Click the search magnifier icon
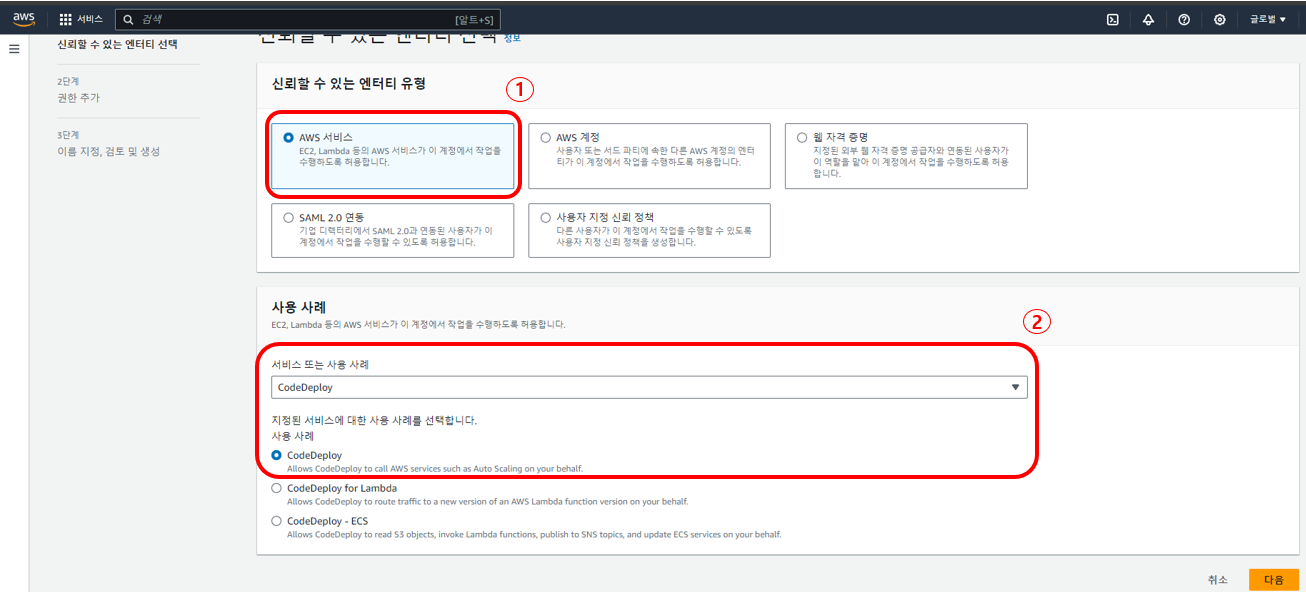The width and height of the screenshot is (1306, 592). click(x=128, y=19)
